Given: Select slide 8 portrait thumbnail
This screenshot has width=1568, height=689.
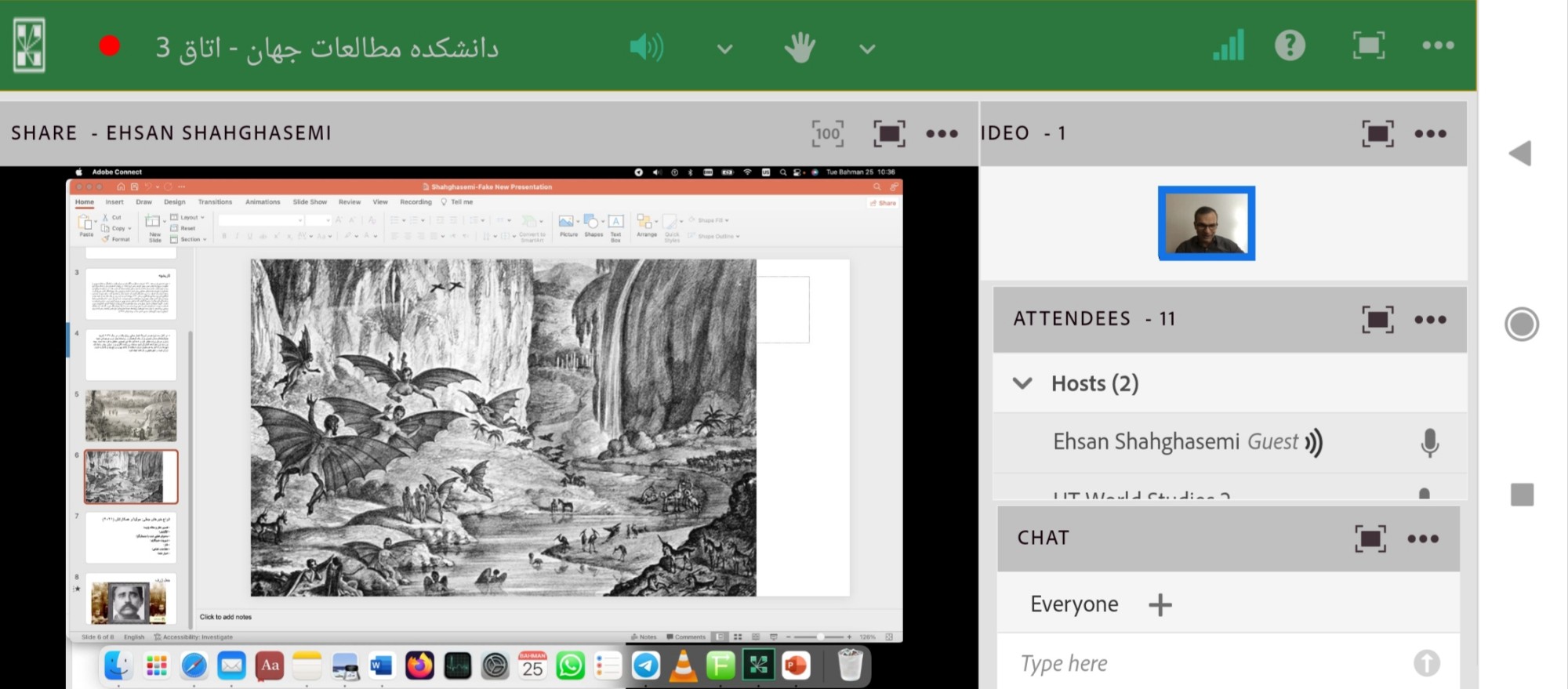Looking at the screenshot, I should tap(131, 598).
